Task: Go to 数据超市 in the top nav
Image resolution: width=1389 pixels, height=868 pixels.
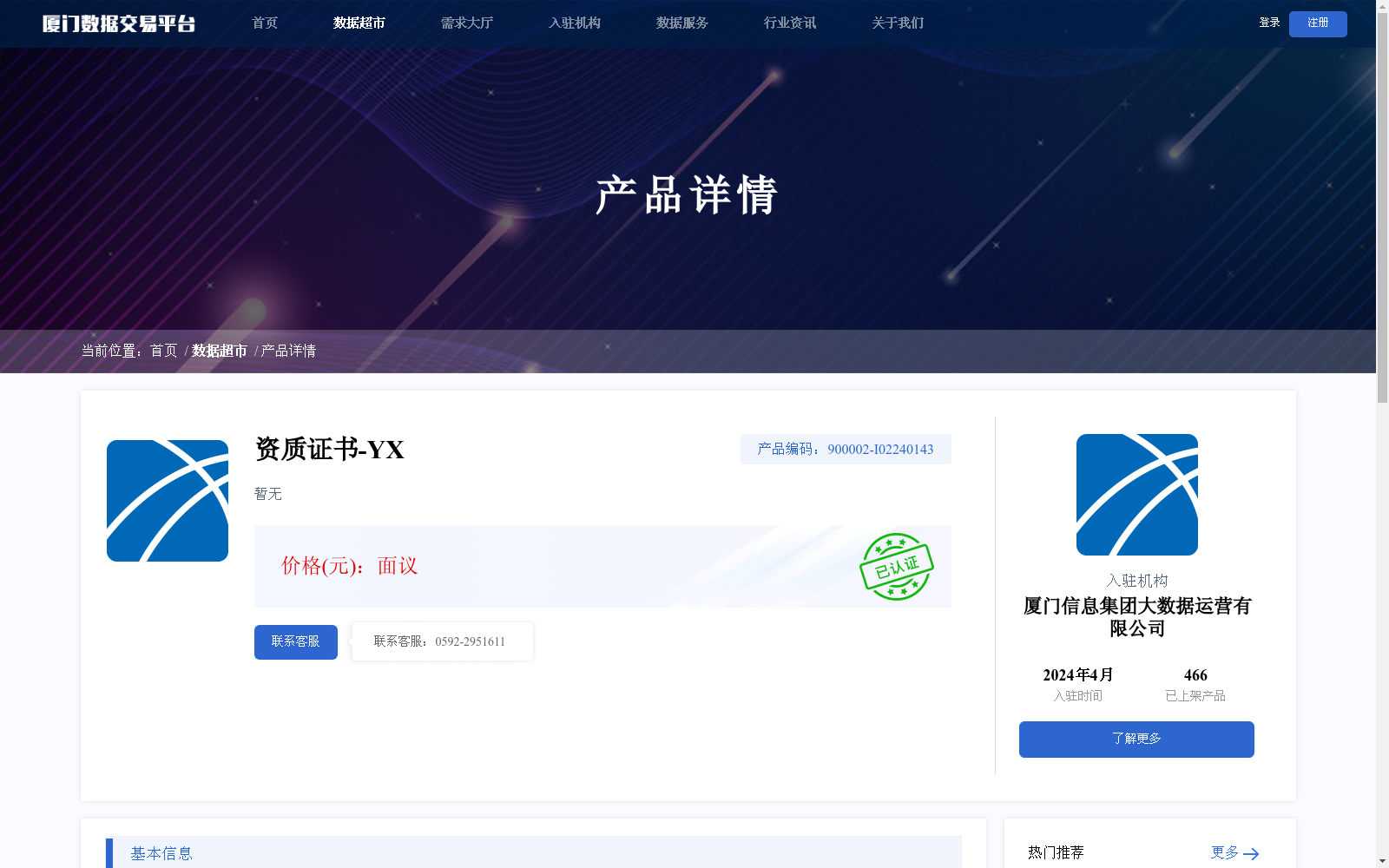Action: 359,23
